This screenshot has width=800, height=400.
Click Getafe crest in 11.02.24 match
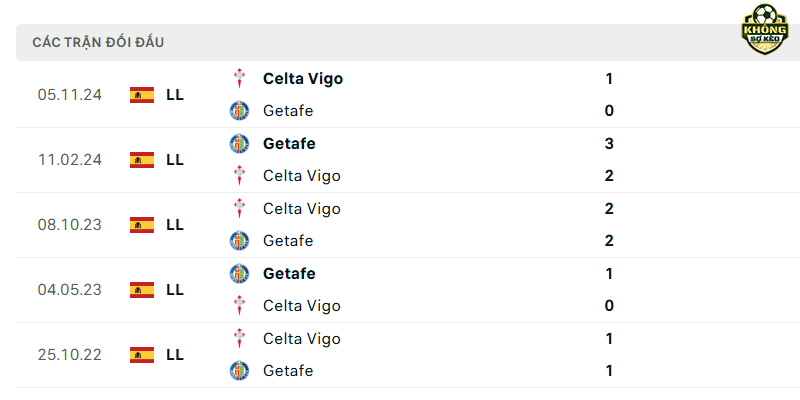tap(239, 143)
